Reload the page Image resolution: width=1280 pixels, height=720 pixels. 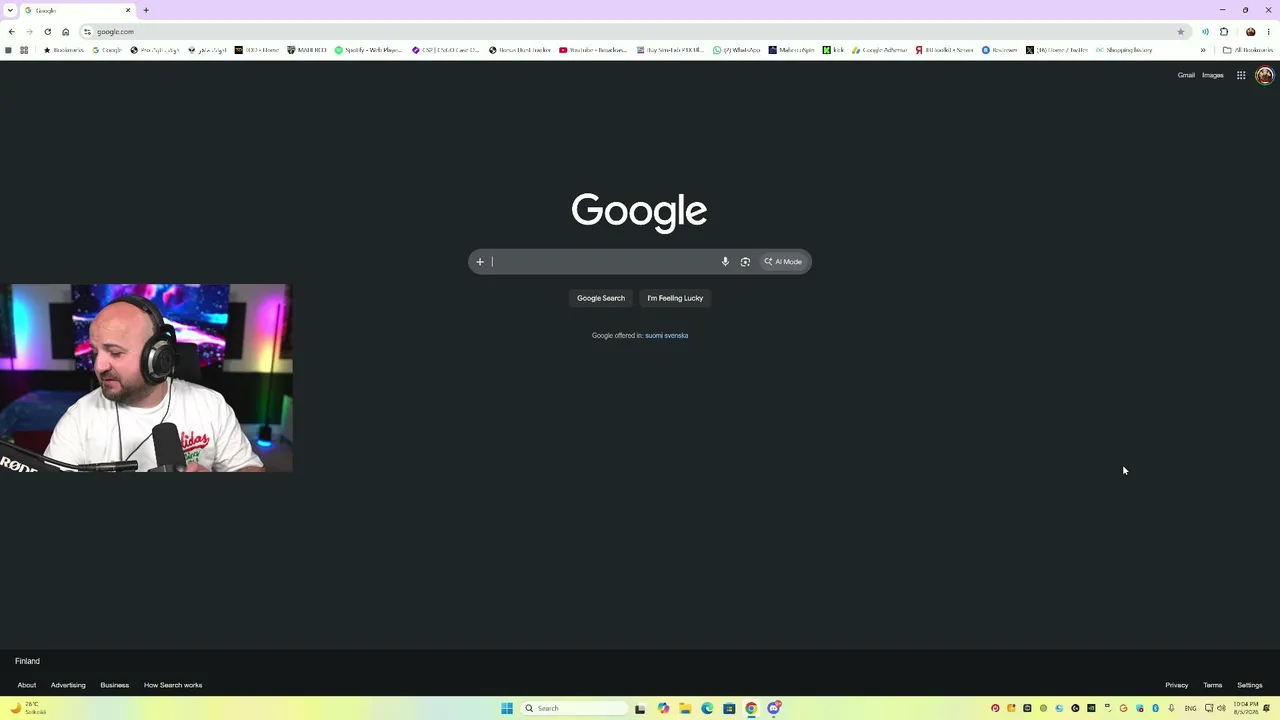(47, 32)
